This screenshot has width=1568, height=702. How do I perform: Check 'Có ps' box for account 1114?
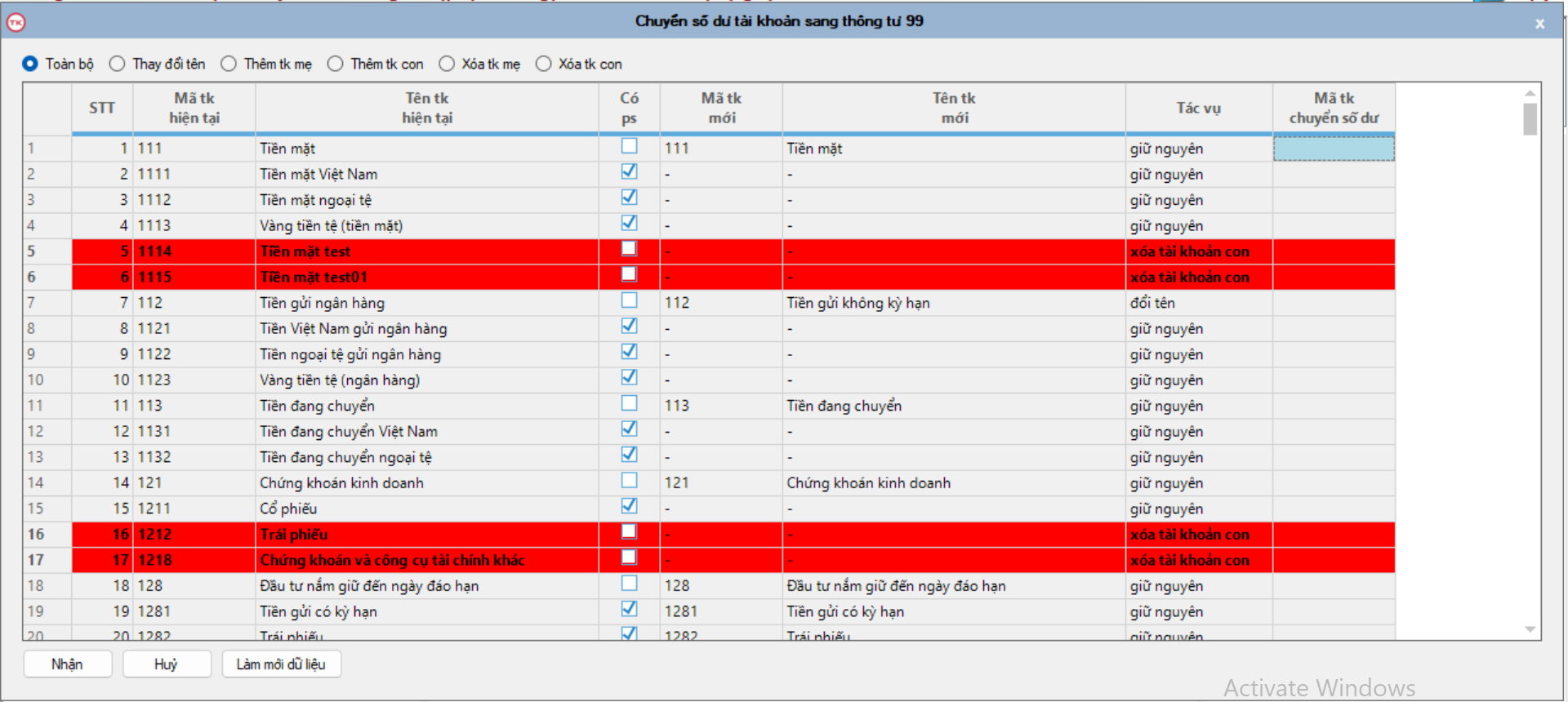coord(629,249)
